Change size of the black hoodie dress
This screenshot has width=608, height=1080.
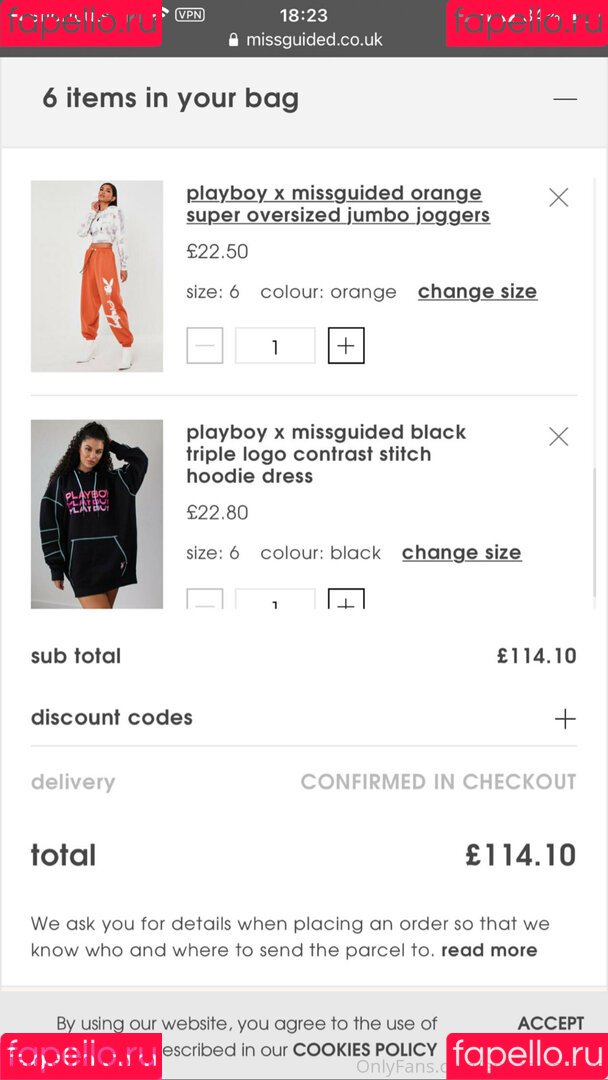[461, 552]
